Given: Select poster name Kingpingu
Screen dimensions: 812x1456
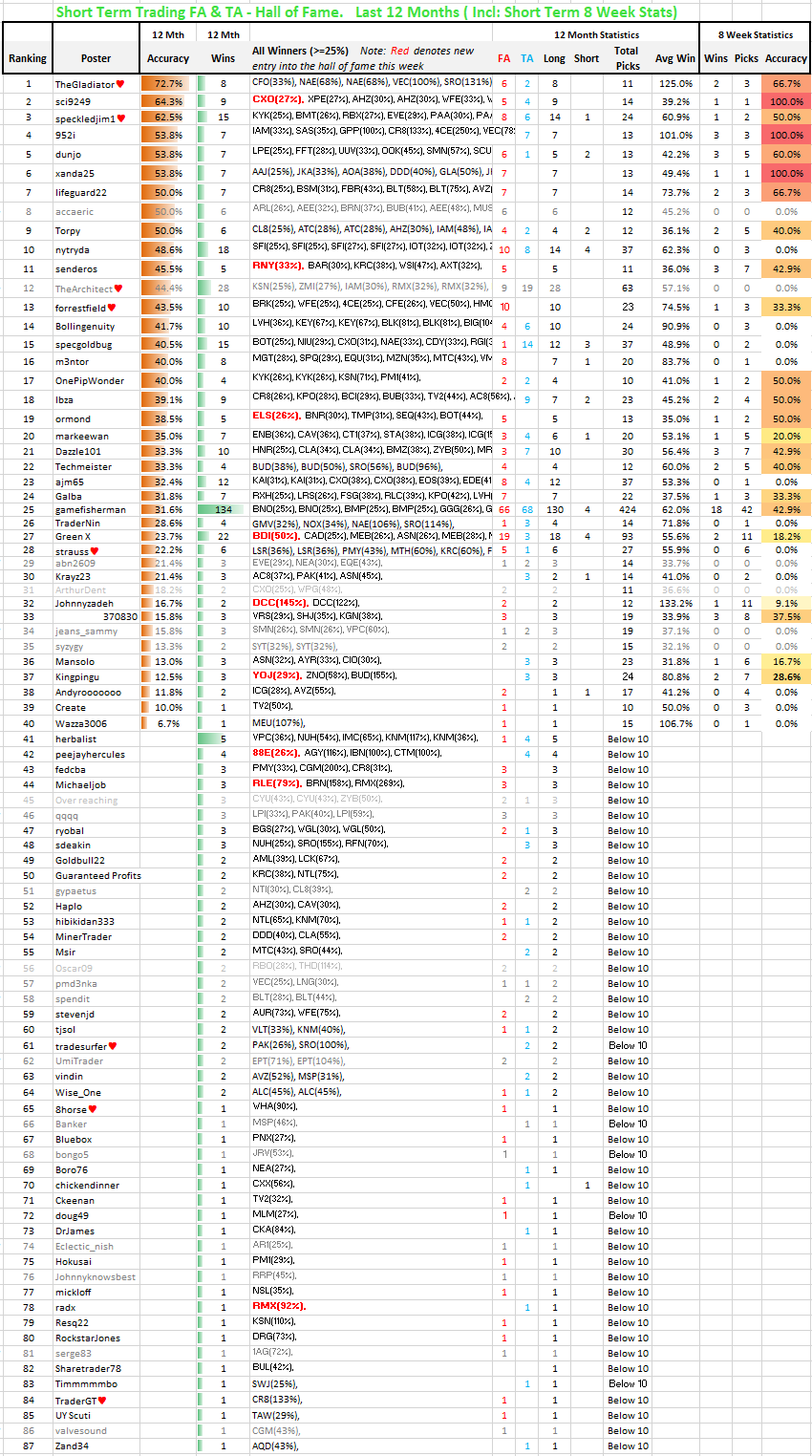Looking at the screenshot, I should [78, 676].
